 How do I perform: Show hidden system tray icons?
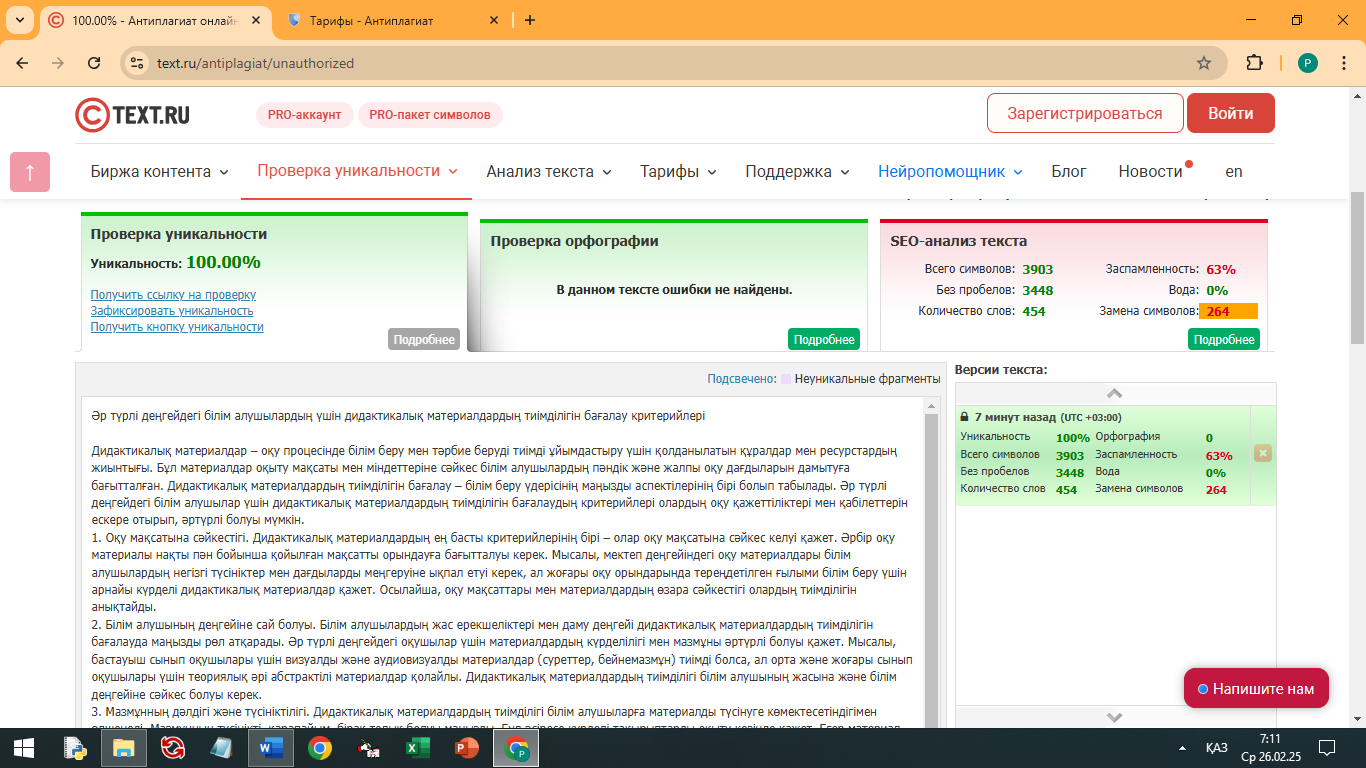pyautogui.click(x=1183, y=747)
